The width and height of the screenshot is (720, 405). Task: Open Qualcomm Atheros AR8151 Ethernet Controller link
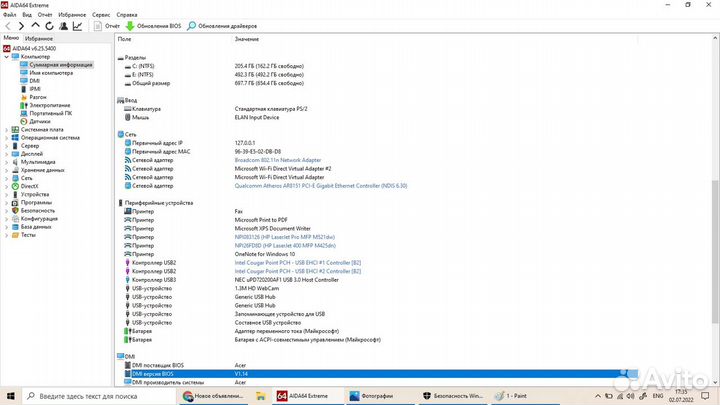[321, 186]
